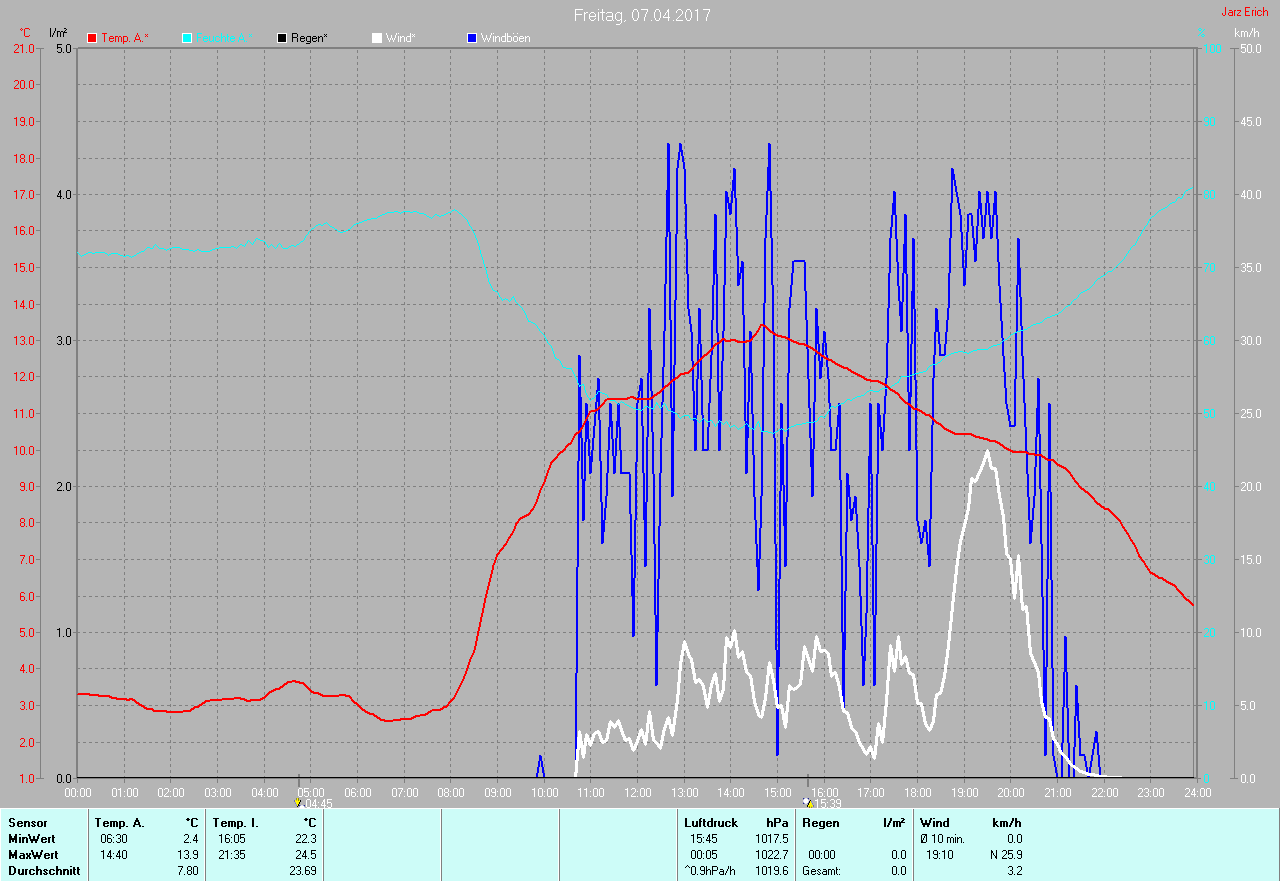Click the white Wind legend swatch
Image resolution: width=1280 pixels, height=881 pixels.
pyautogui.click(x=377, y=38)
